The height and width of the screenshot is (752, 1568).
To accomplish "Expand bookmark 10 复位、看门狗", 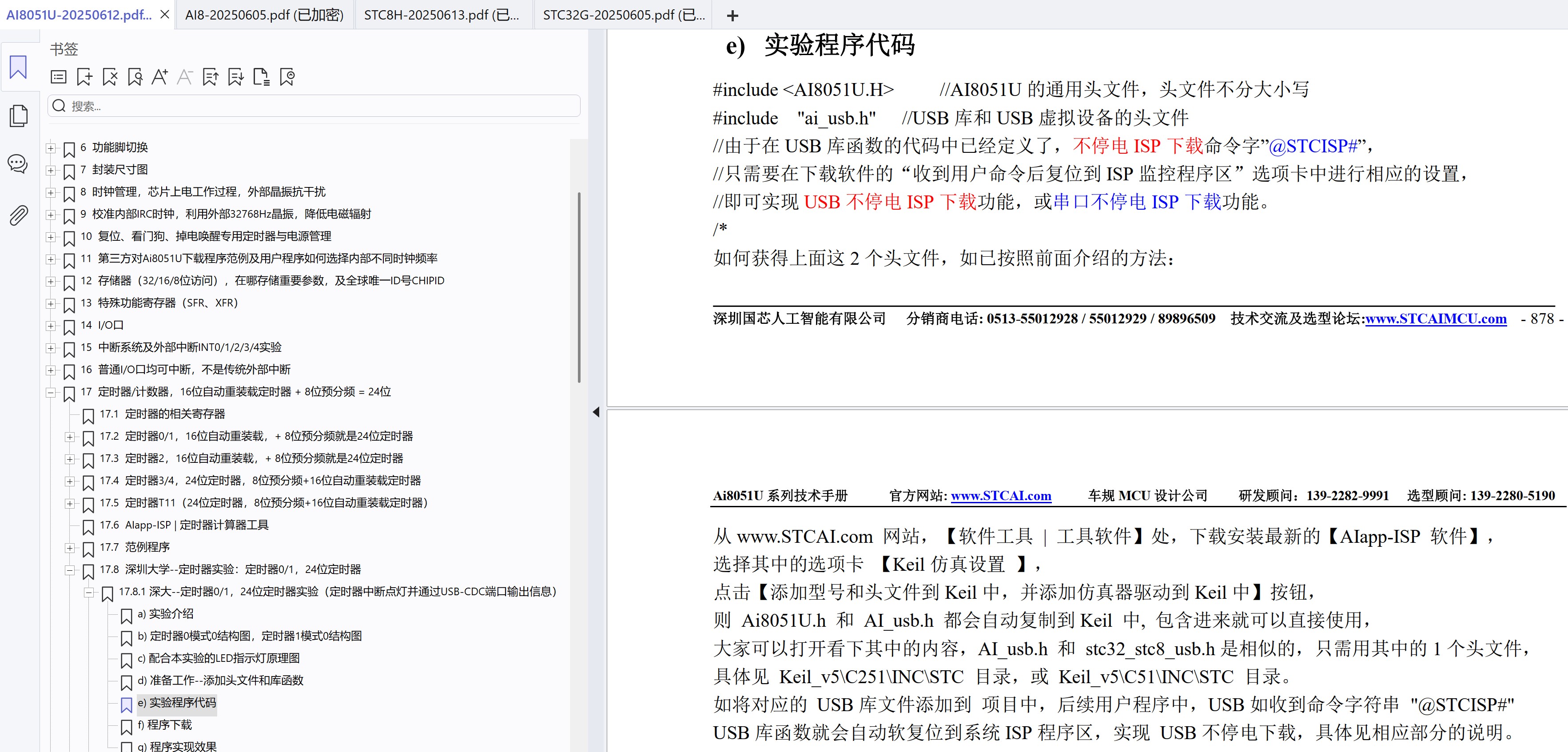I will click(51, 237).
